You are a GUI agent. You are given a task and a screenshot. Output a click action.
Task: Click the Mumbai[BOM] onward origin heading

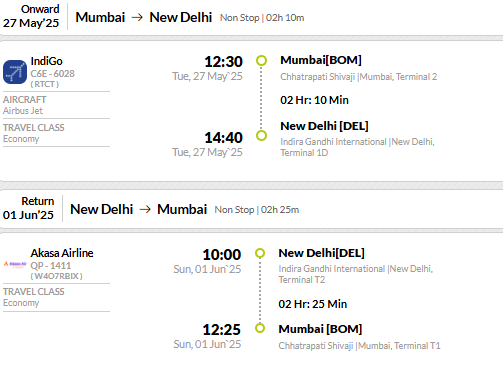pyautogui.click(x=321, y=60)
